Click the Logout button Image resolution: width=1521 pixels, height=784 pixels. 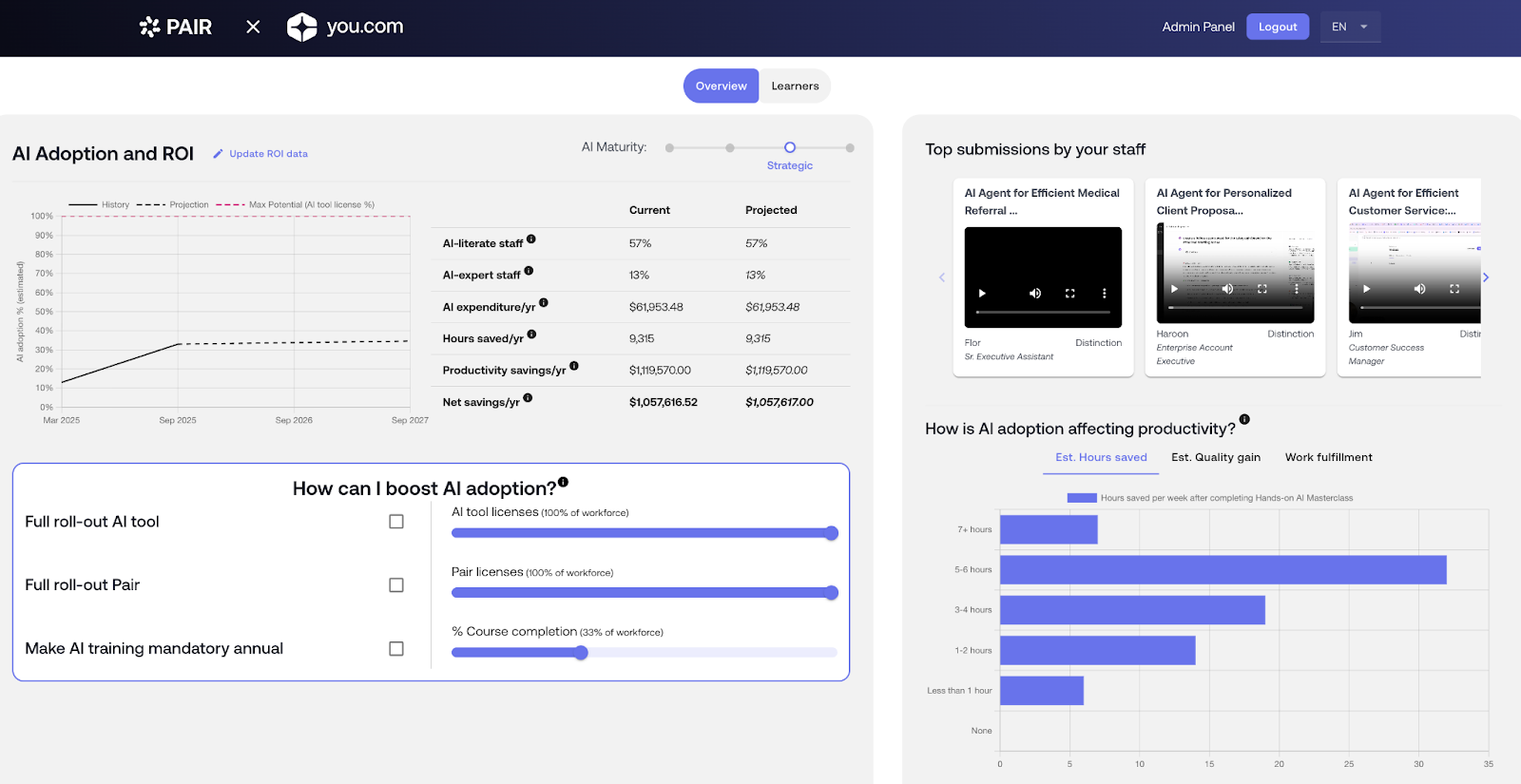tap(1278, 27)
